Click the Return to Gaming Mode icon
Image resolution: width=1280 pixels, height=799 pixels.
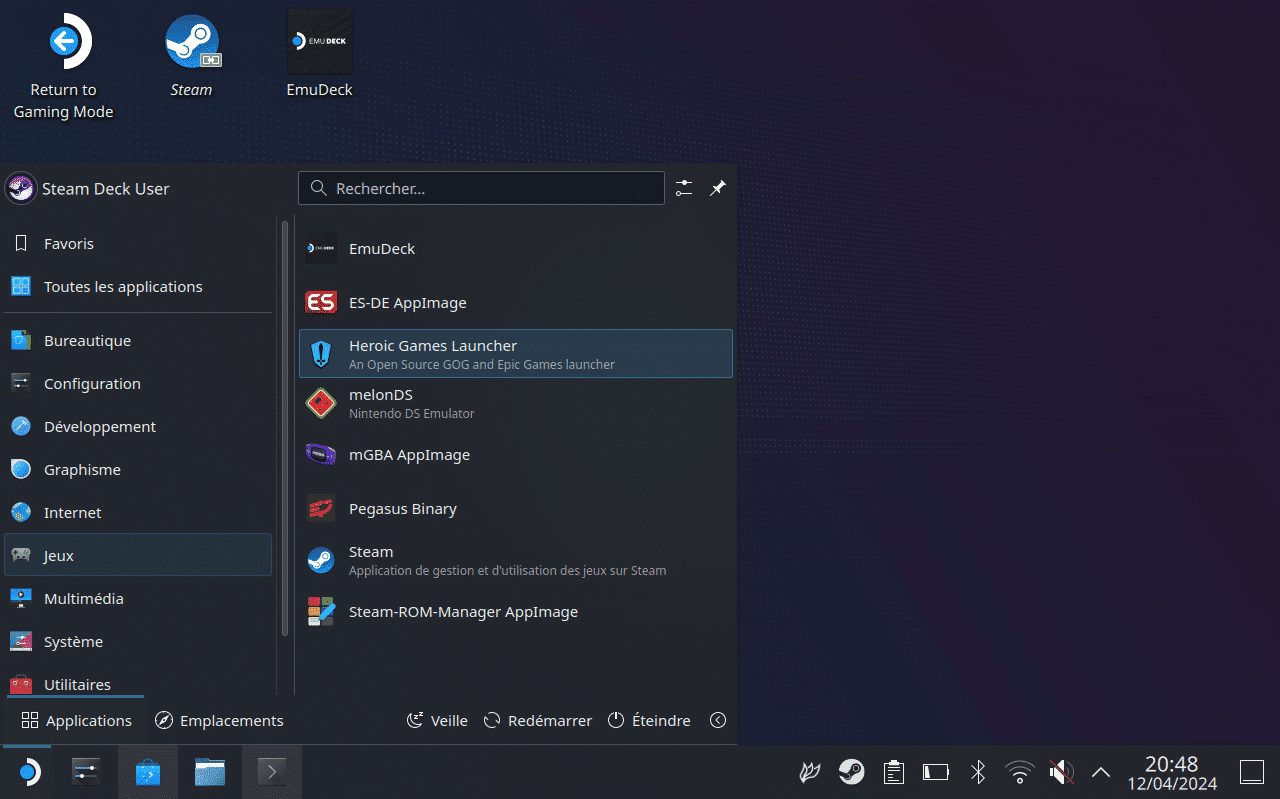[63, 44]
